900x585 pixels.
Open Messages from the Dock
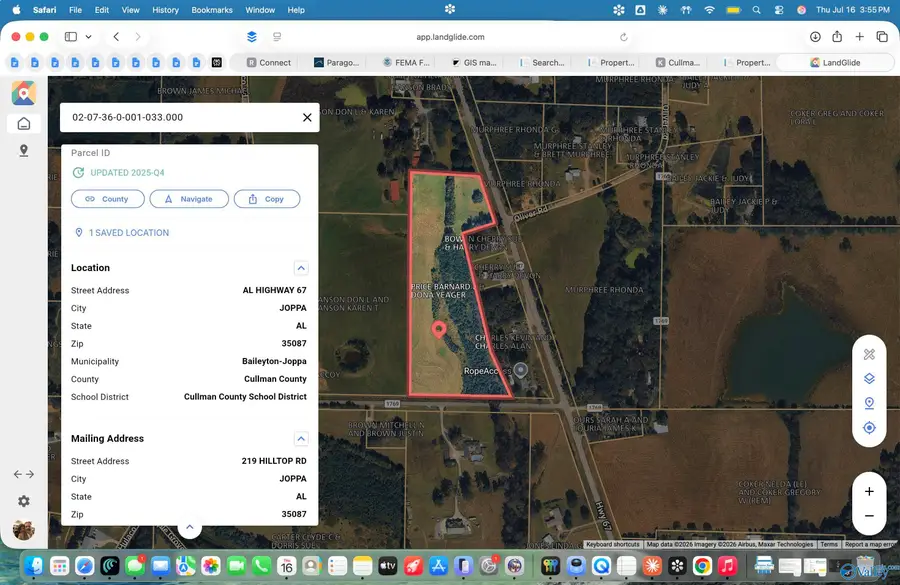[x=135, y=566]
